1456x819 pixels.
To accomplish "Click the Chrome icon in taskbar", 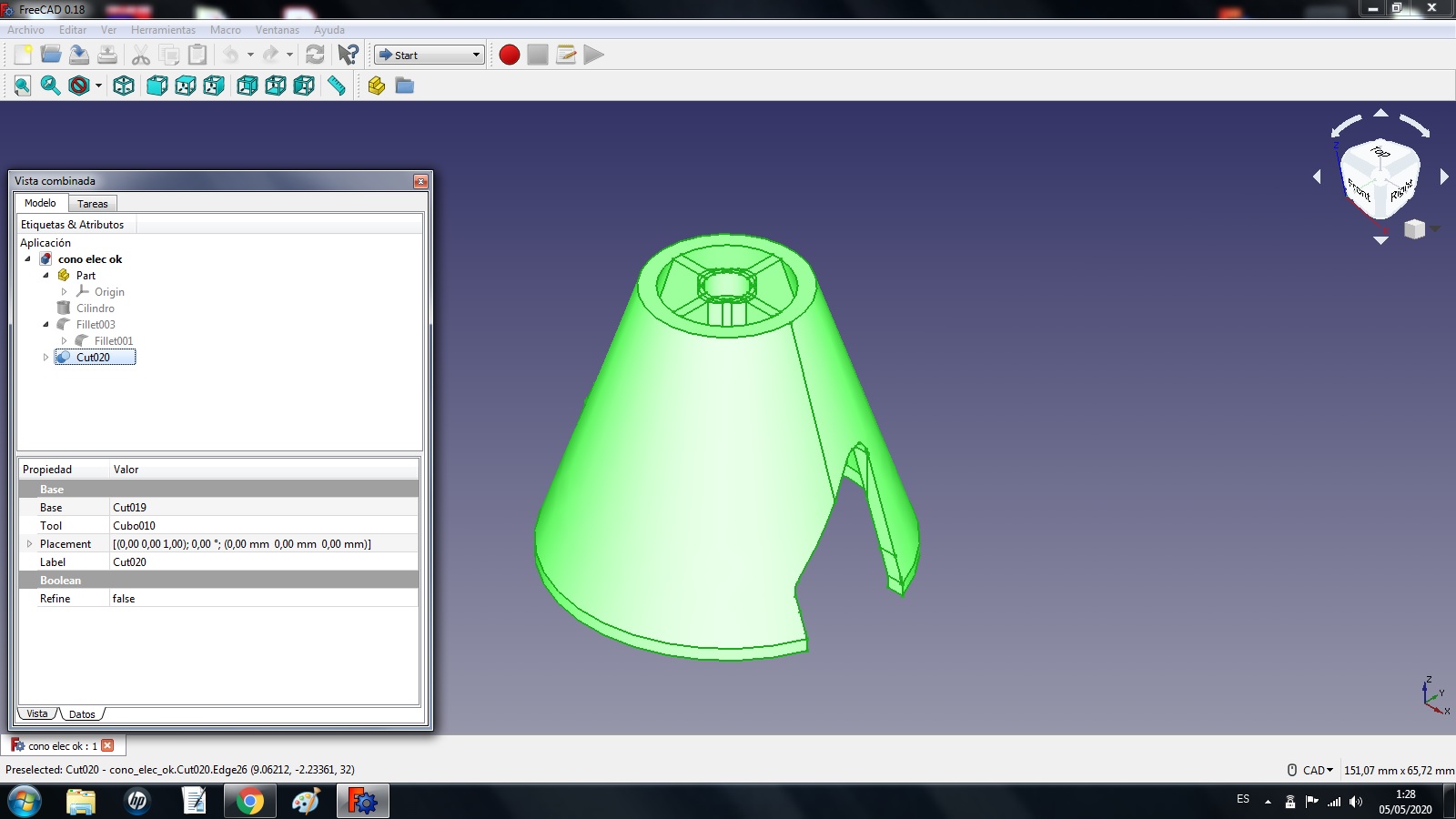I will pyautogui.click(x=249, y=802).
